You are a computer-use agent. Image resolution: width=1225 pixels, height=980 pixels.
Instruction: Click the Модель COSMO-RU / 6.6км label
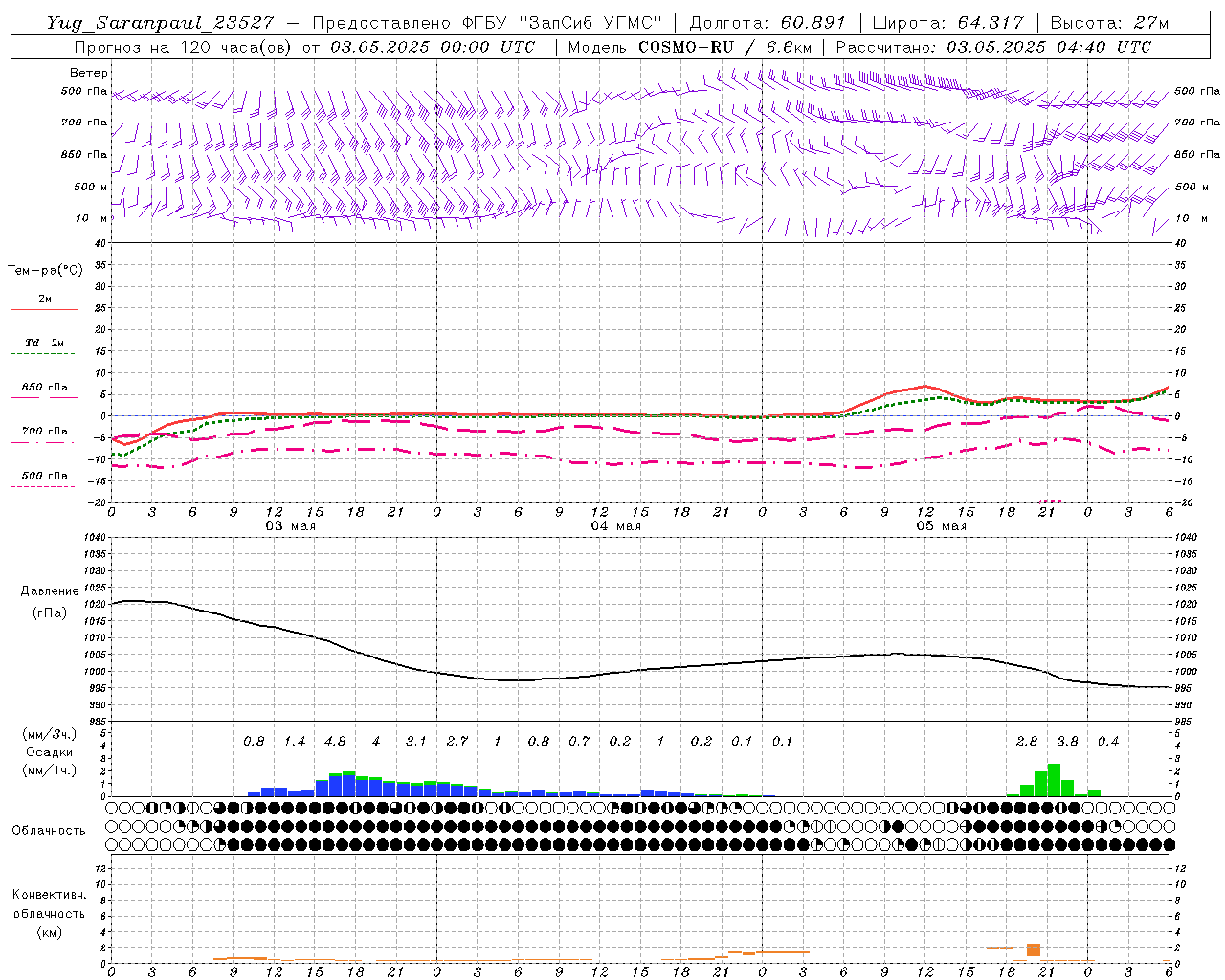coord(690,47)
